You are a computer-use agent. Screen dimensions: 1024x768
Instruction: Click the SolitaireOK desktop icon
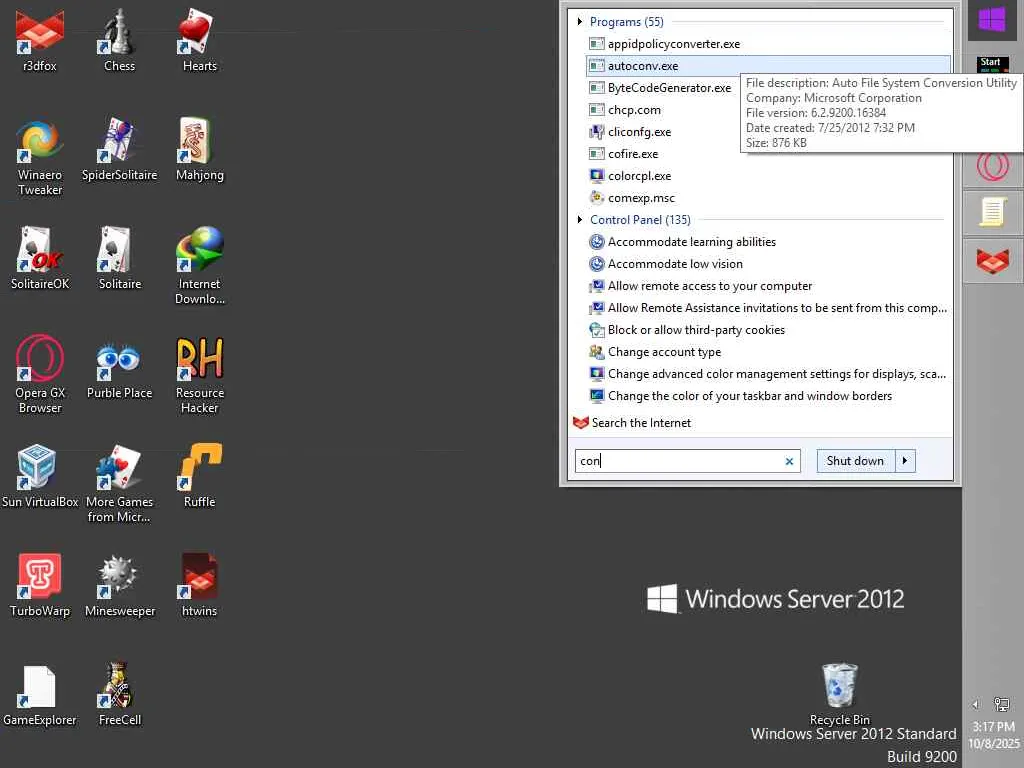click(x=40, y=259)
